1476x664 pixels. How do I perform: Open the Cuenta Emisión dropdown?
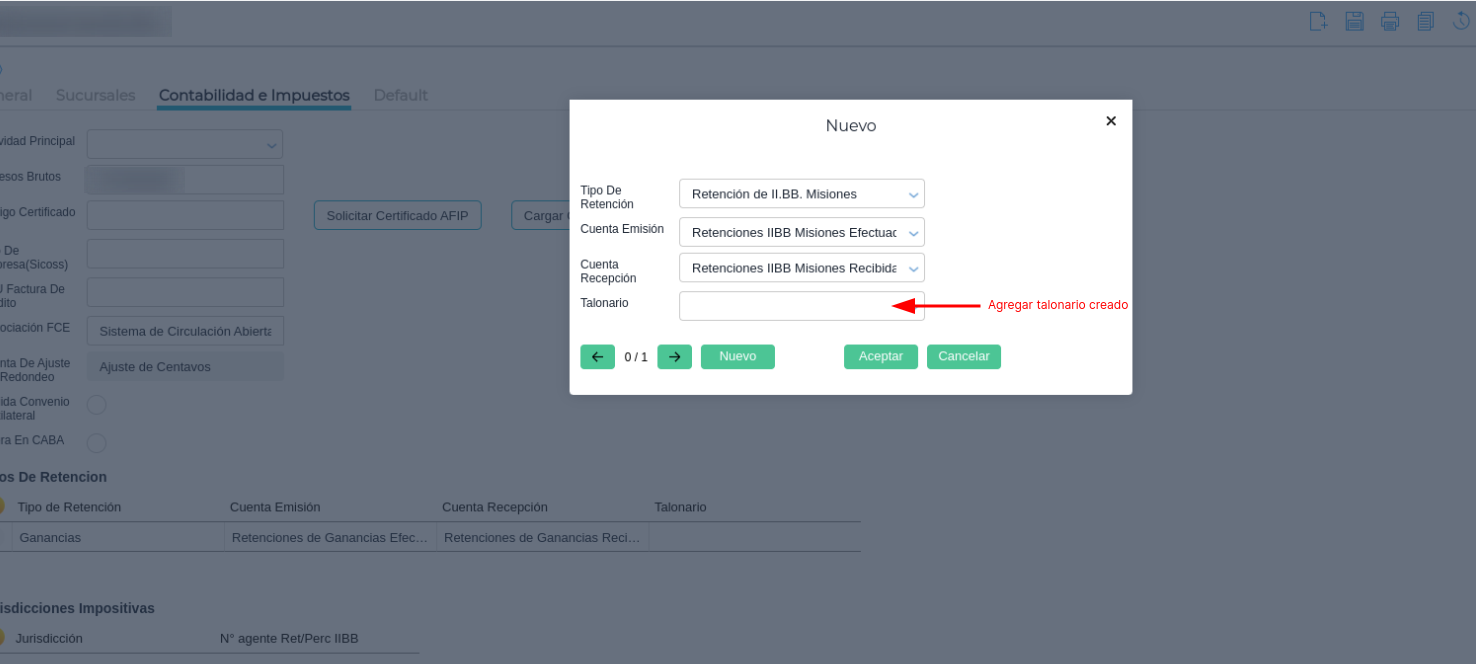(x=802, y=232)
